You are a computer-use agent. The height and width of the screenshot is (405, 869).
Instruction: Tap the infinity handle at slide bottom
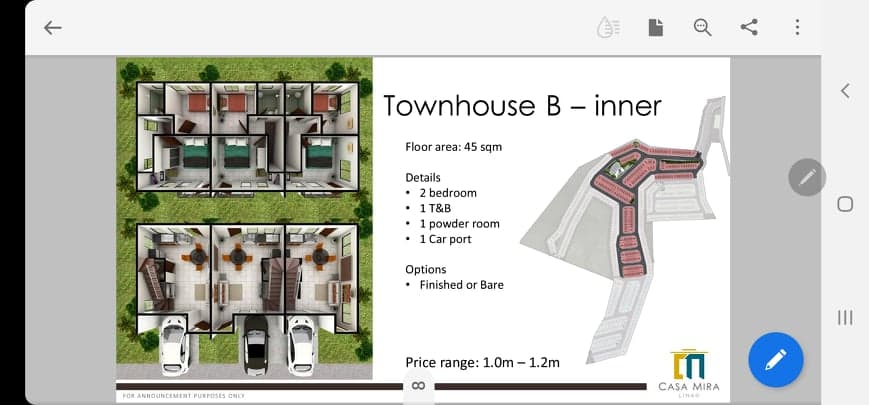point(419,386)
